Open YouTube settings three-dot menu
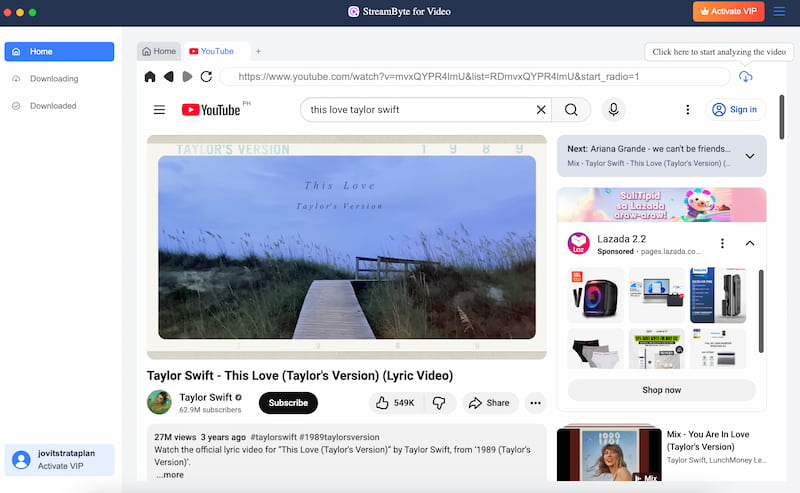Viewport: 800px width, 493px height. (687, 110)
